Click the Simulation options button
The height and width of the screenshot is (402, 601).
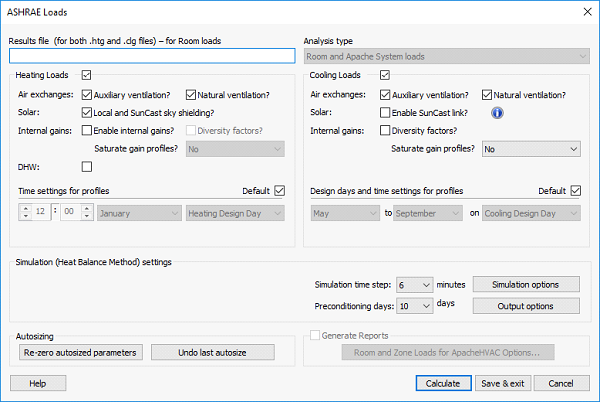[x=526, y=285]
